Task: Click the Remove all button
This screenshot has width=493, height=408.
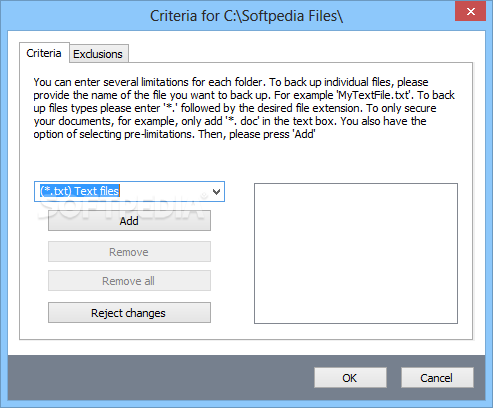Action: 129,281
